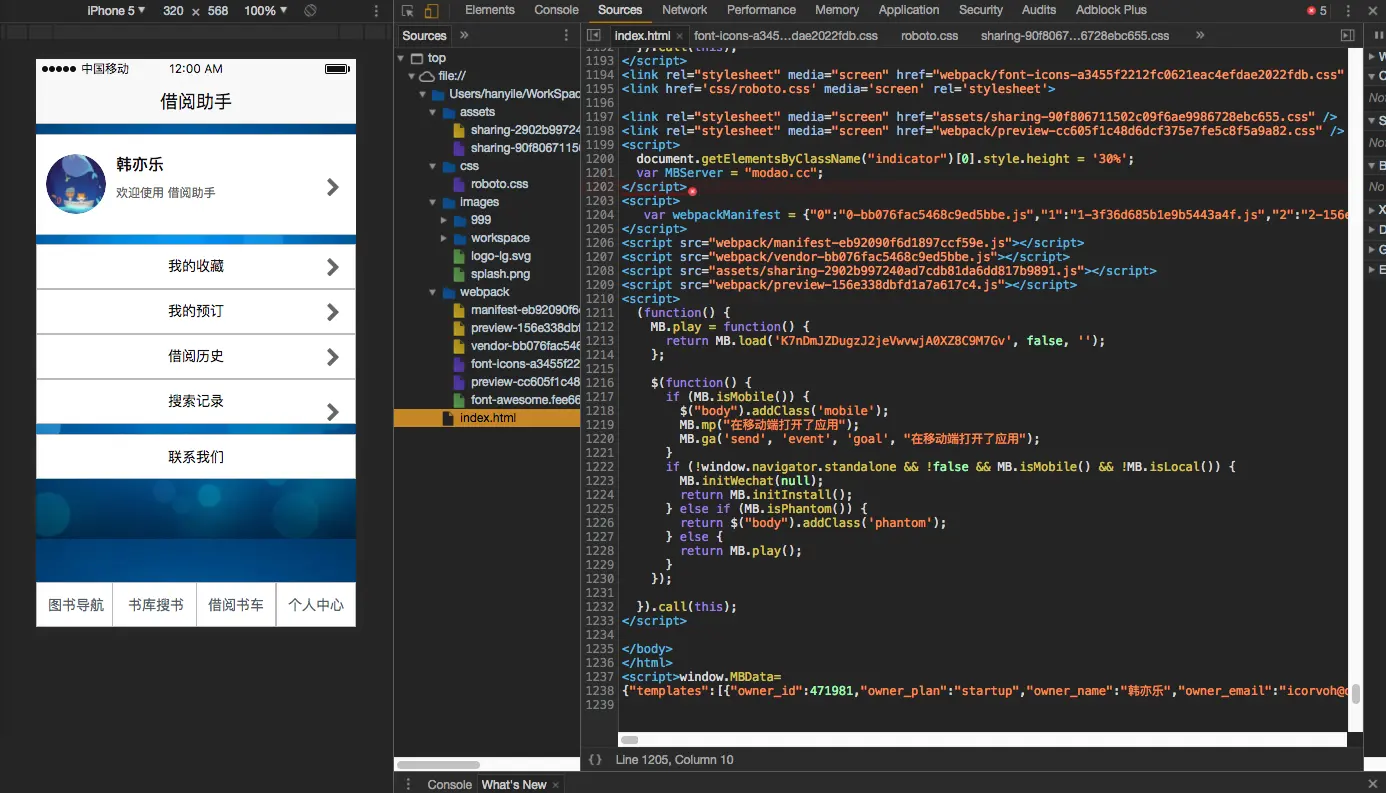Switch to roboto.css editor tab

click(x=929, y=35)
